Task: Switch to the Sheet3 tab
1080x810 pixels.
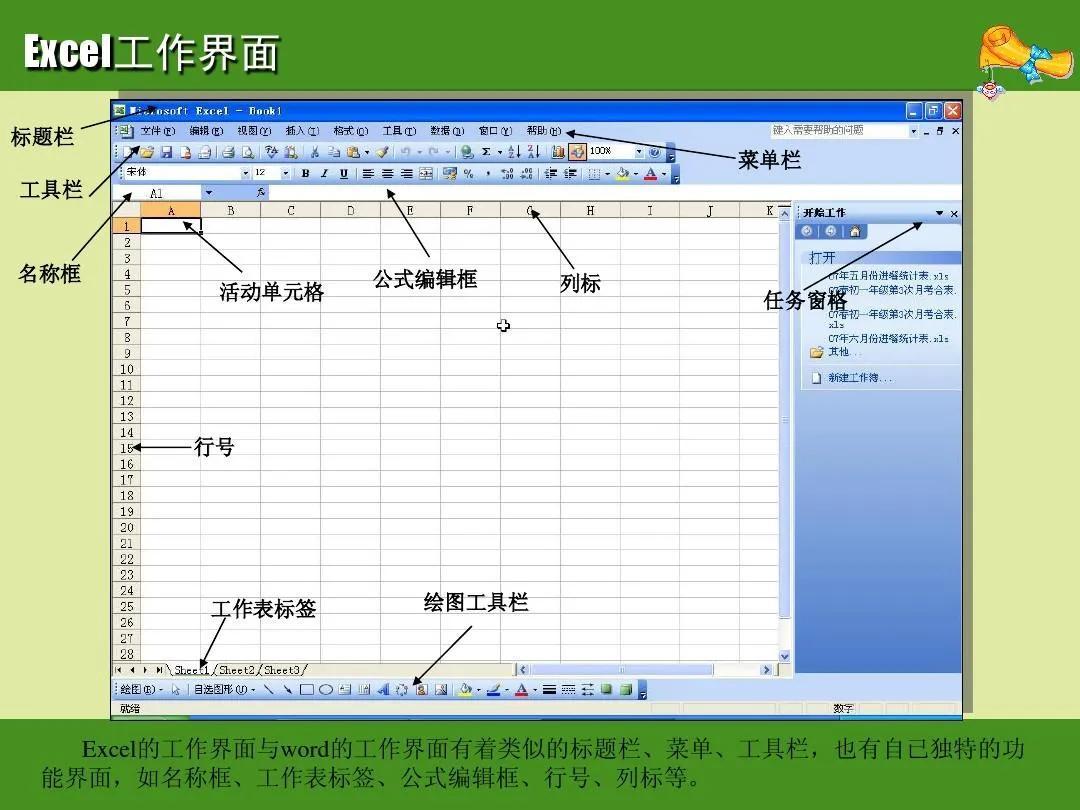Action: click(282, 669)
